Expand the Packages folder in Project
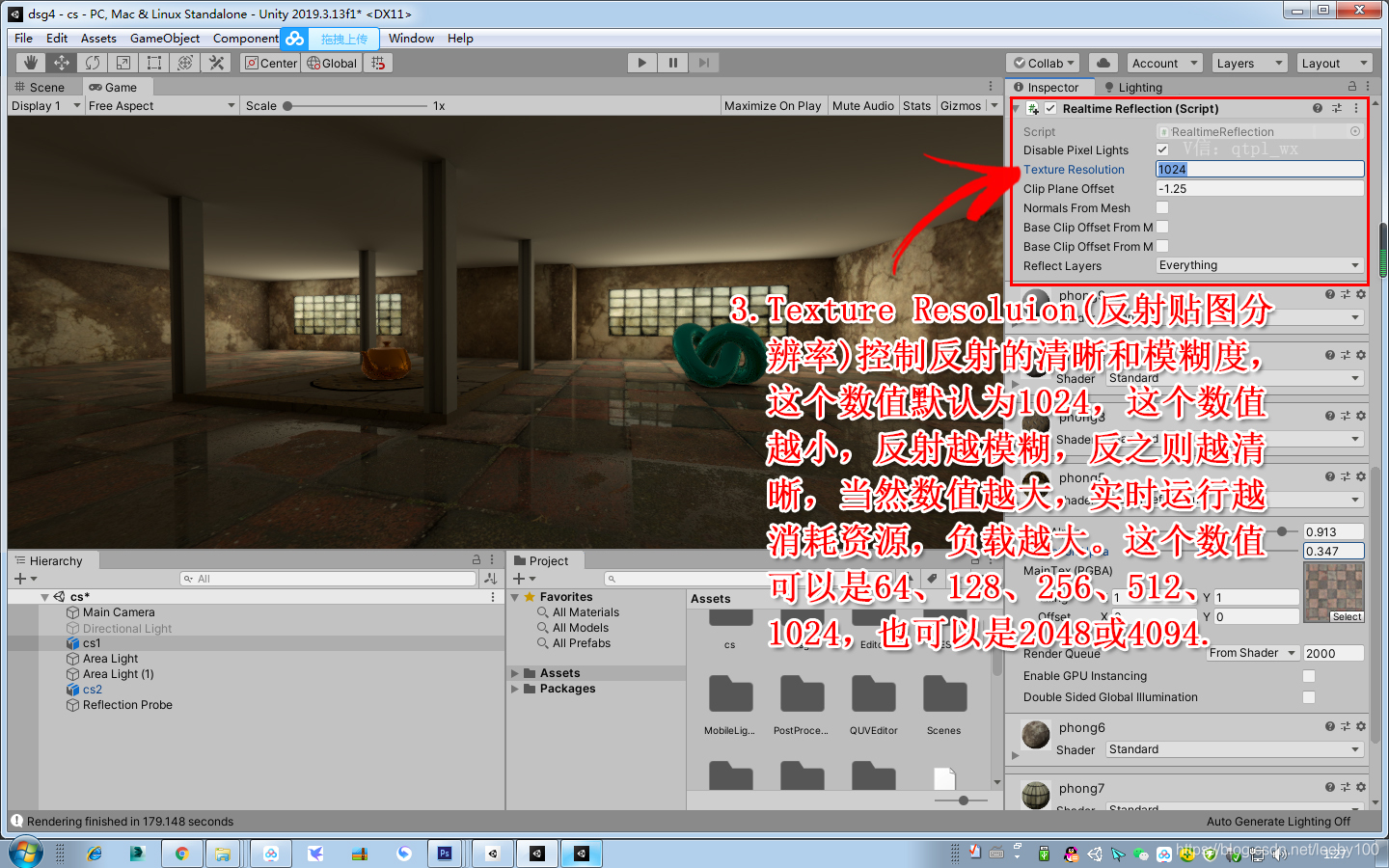The width and height of the screenshot is (1389, 868). point(515,689)
